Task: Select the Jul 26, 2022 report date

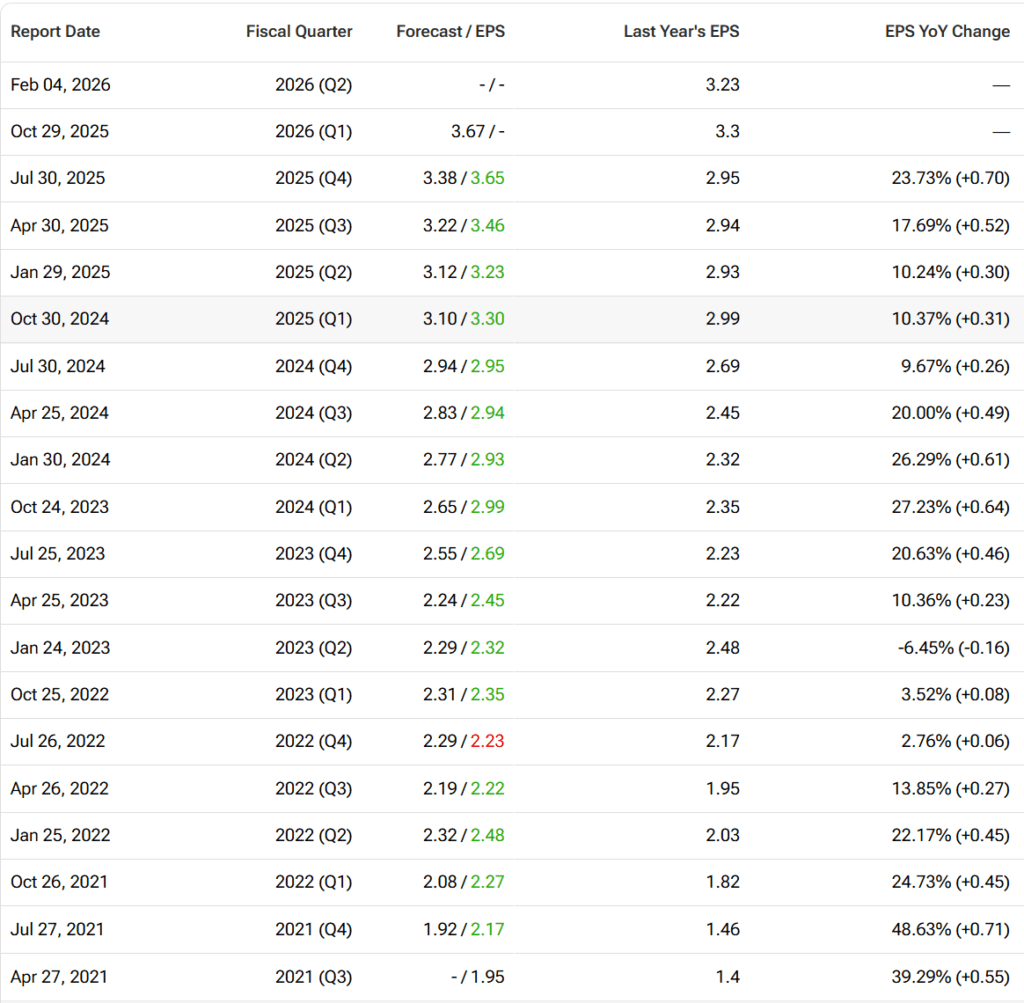Action: (57, 741)
